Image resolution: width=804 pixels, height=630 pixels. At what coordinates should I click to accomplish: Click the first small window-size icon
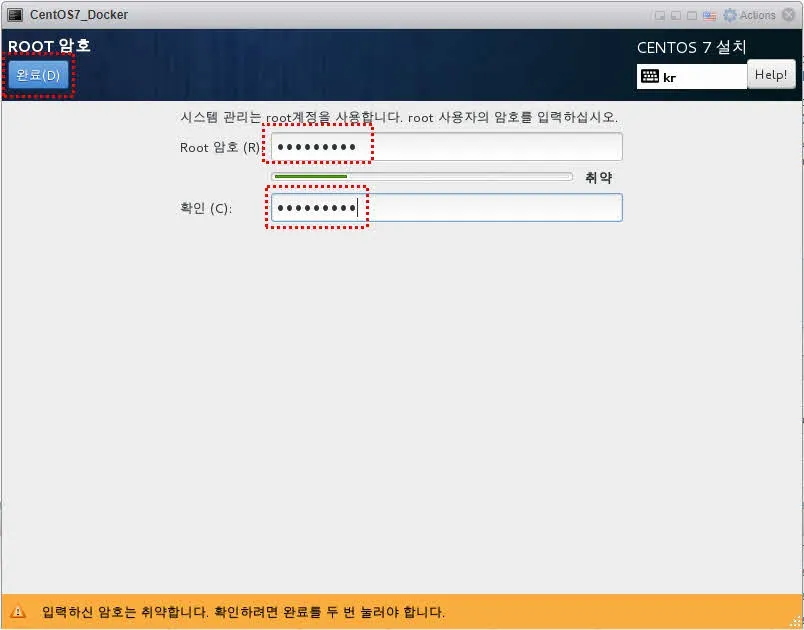pyautogui.click(x=660, y=16)
